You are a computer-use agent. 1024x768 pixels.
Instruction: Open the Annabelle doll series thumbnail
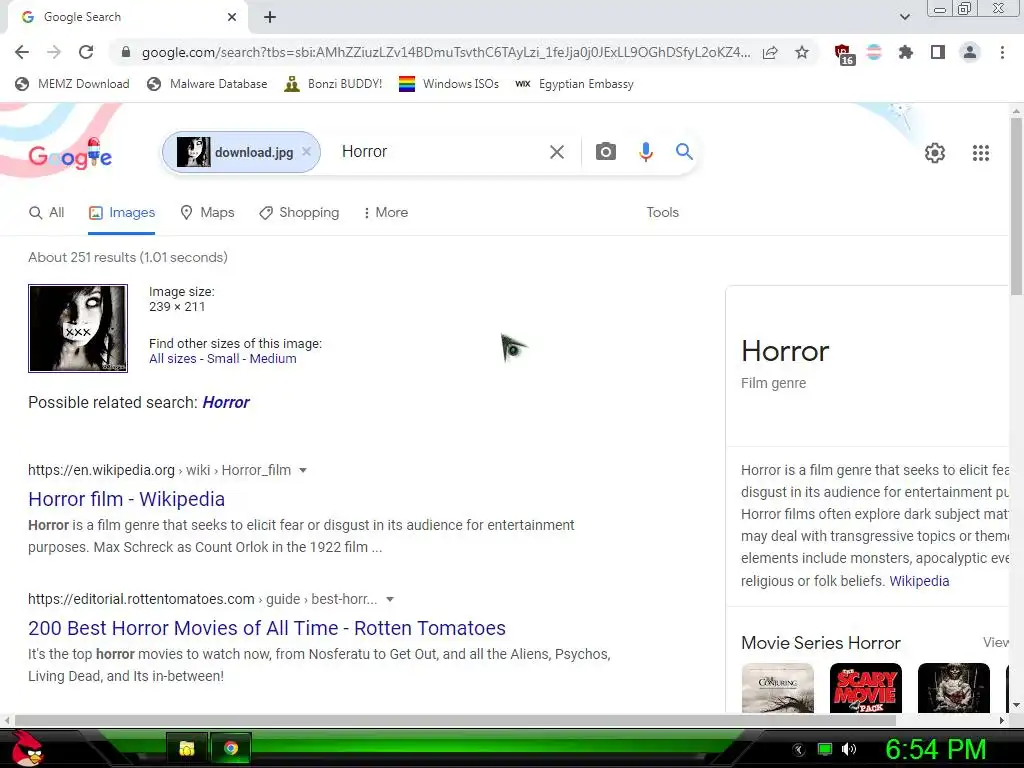(953, 688)
